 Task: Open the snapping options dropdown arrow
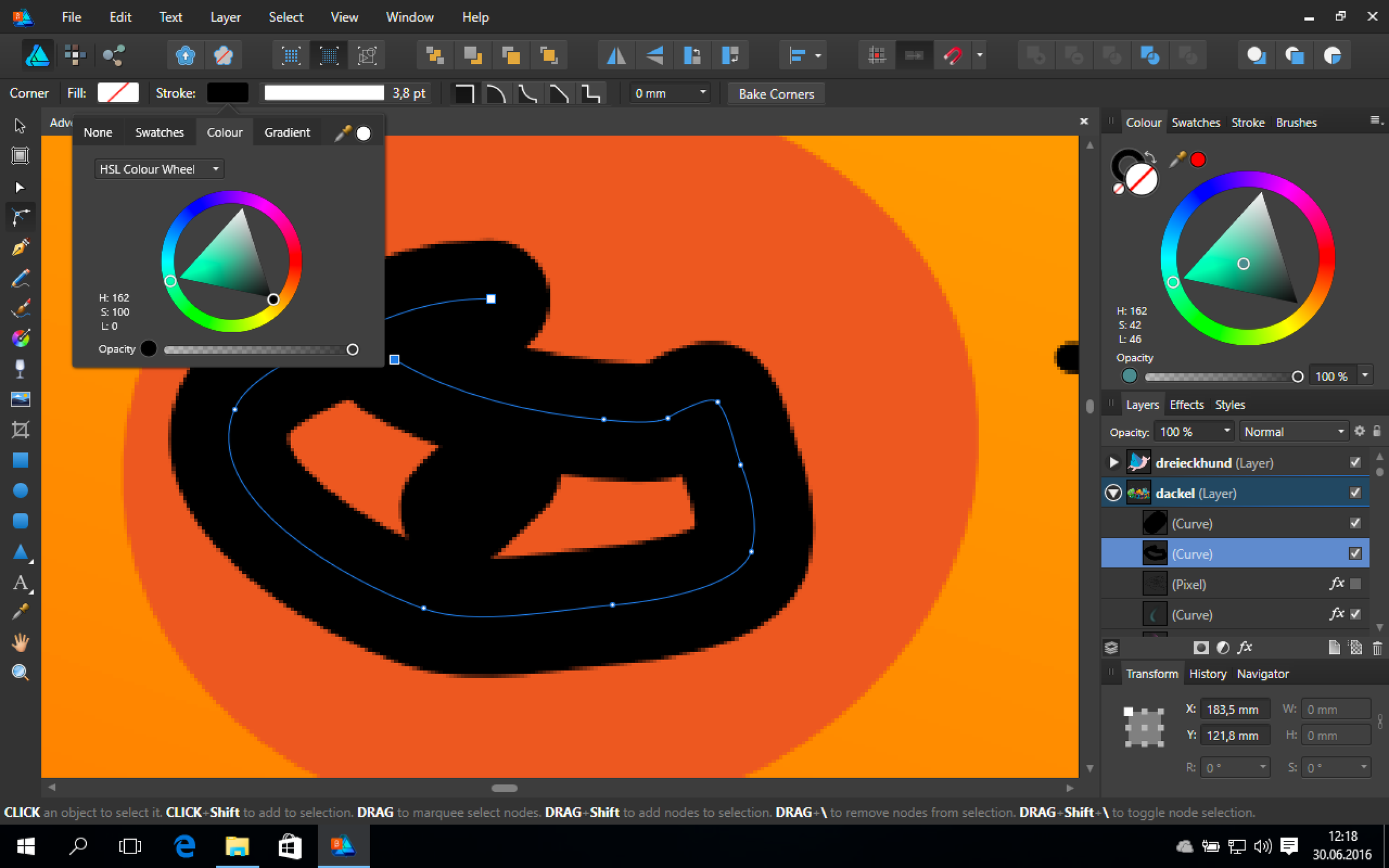980,55
